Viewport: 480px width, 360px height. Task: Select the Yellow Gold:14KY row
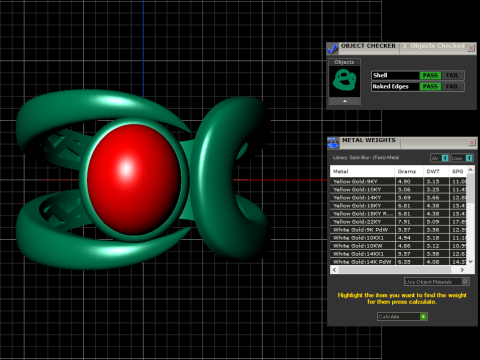(399, 197)
